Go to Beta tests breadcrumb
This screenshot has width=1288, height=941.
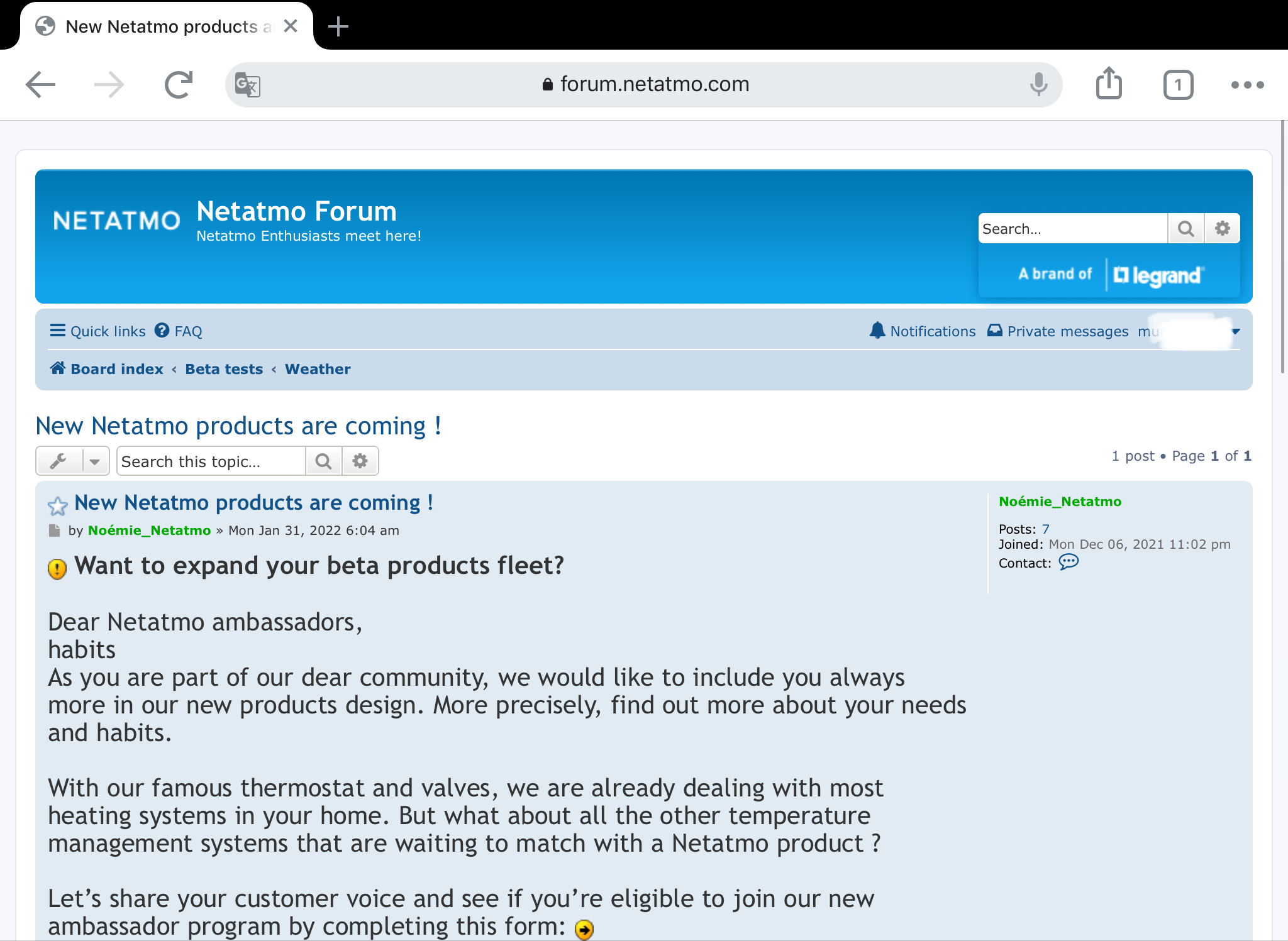224,369
